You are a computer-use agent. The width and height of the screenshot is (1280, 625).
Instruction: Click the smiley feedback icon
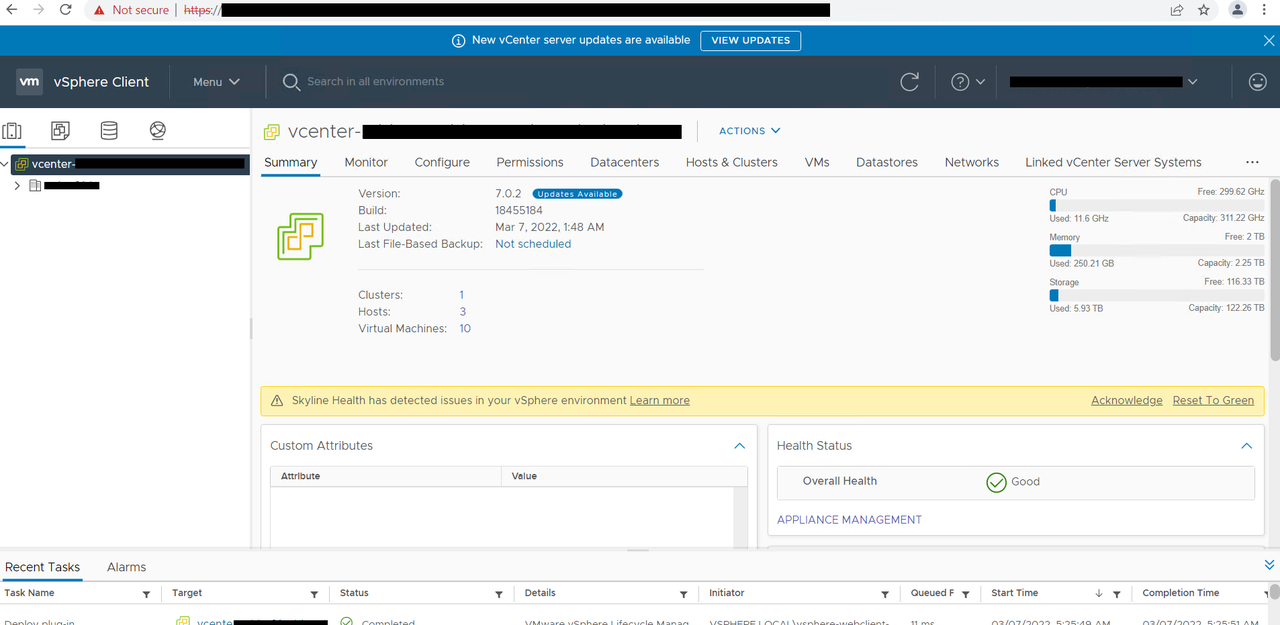1257,82
